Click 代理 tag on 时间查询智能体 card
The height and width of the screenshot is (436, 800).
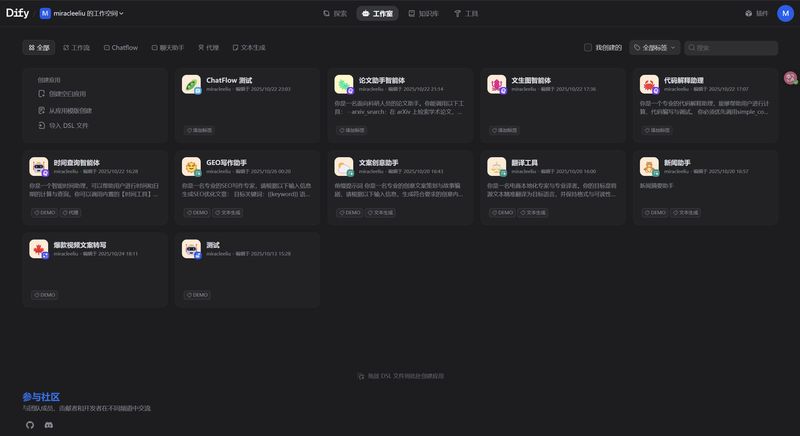coord(70,213)
